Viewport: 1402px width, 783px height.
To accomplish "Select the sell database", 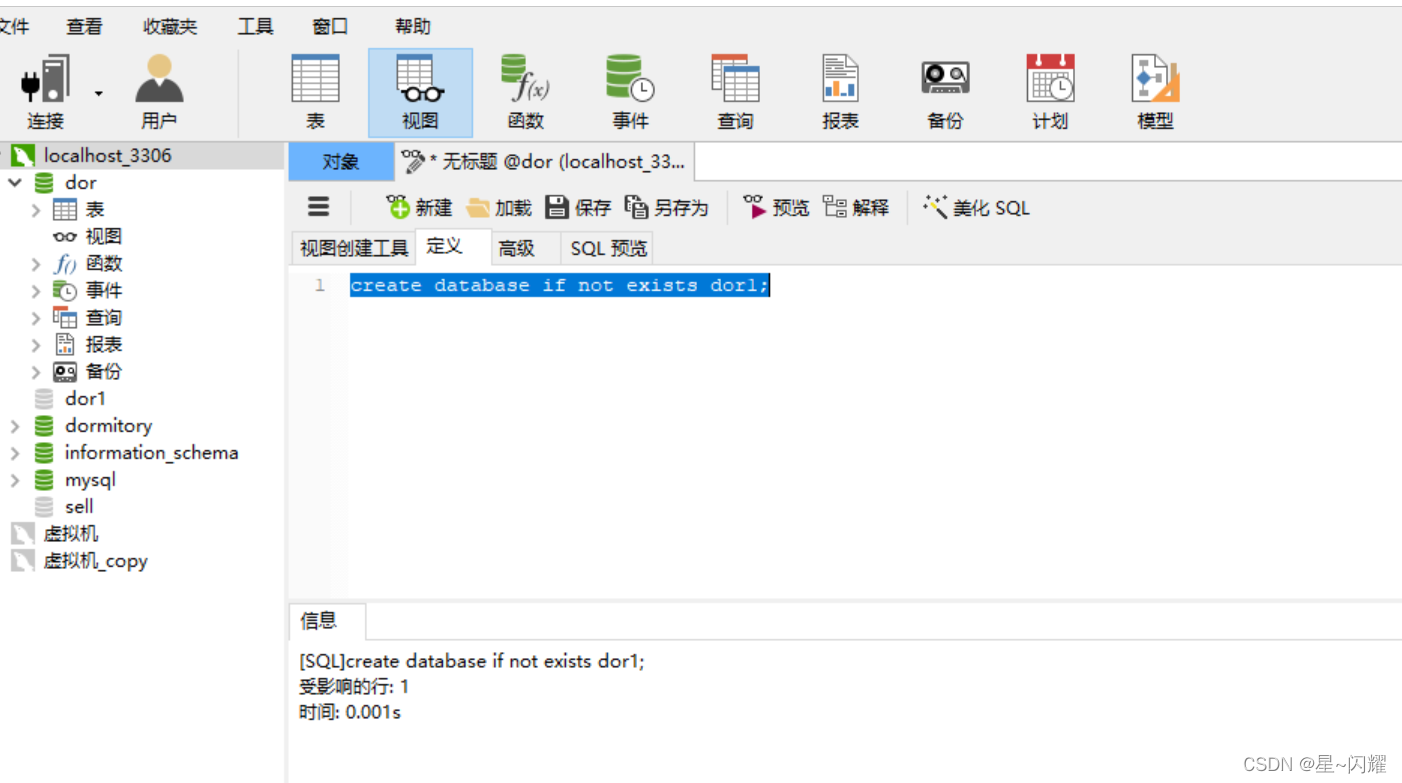I will [x=79, y=506].
